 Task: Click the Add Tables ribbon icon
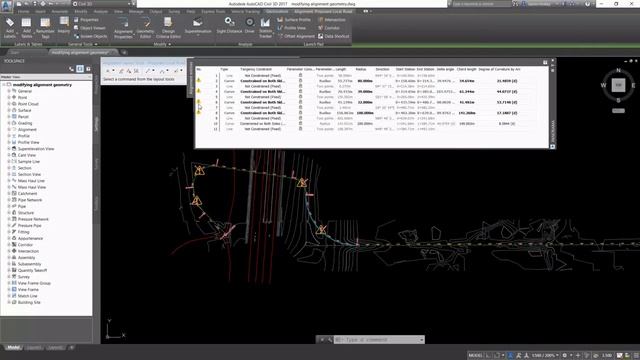coord(27,27)
